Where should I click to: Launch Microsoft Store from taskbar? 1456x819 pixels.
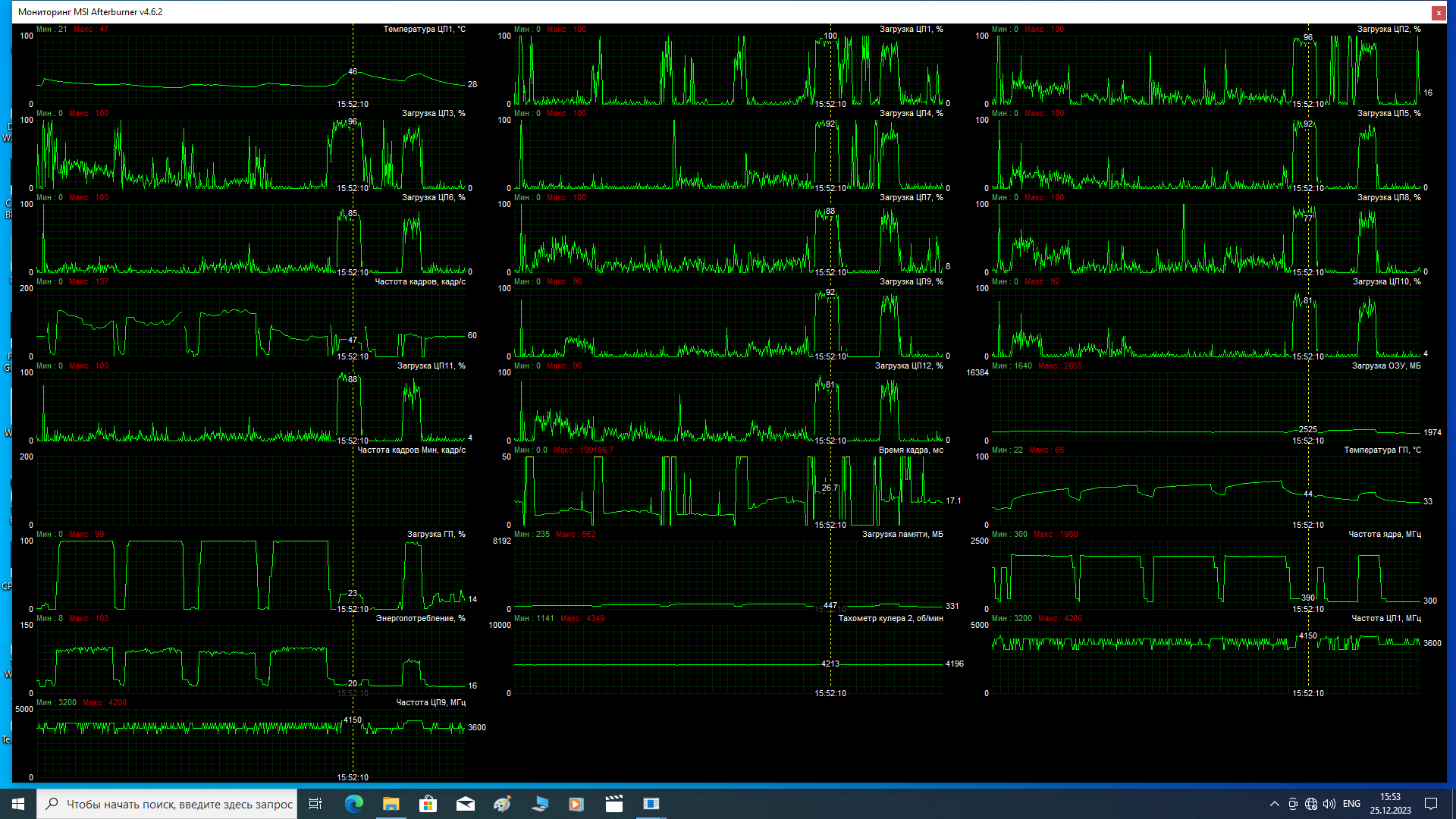428,804
